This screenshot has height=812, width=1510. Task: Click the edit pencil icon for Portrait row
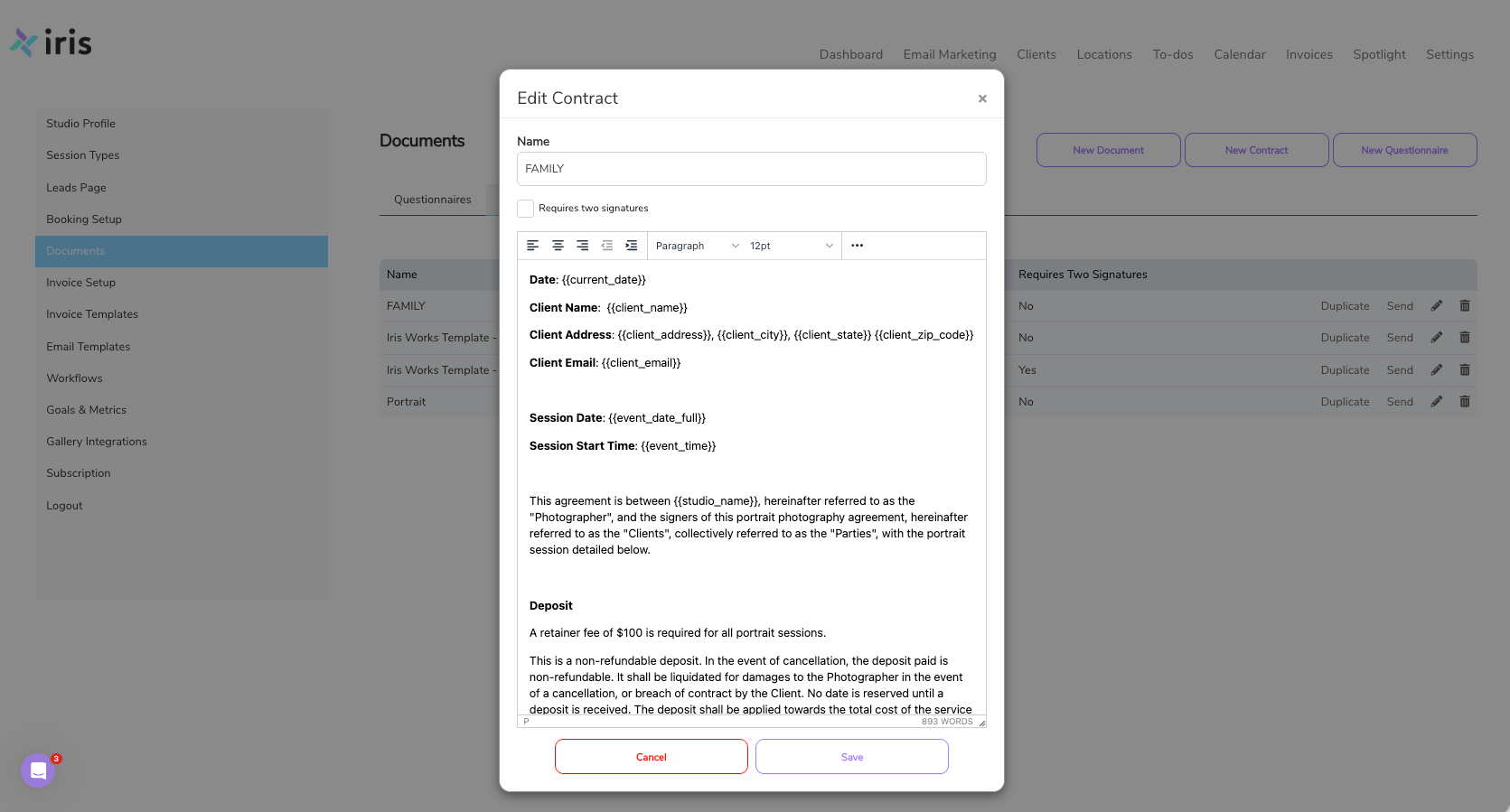1437,402
